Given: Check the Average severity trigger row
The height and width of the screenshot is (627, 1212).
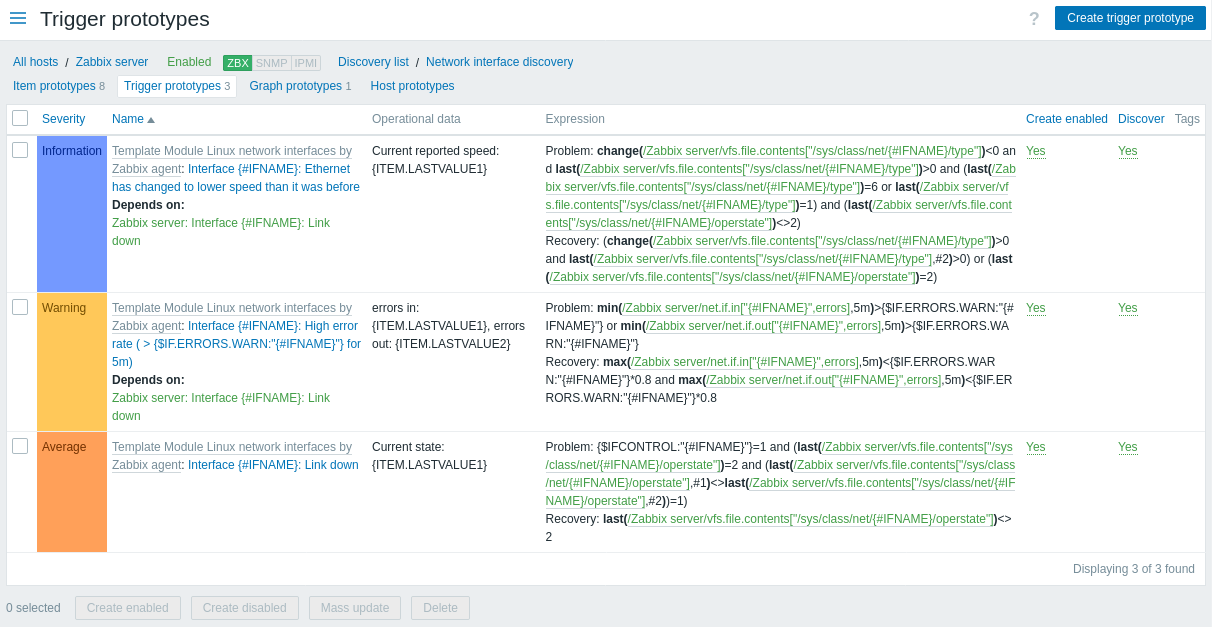Looking at the screenshot, I should pyautogui.click(x=20, y=446).
